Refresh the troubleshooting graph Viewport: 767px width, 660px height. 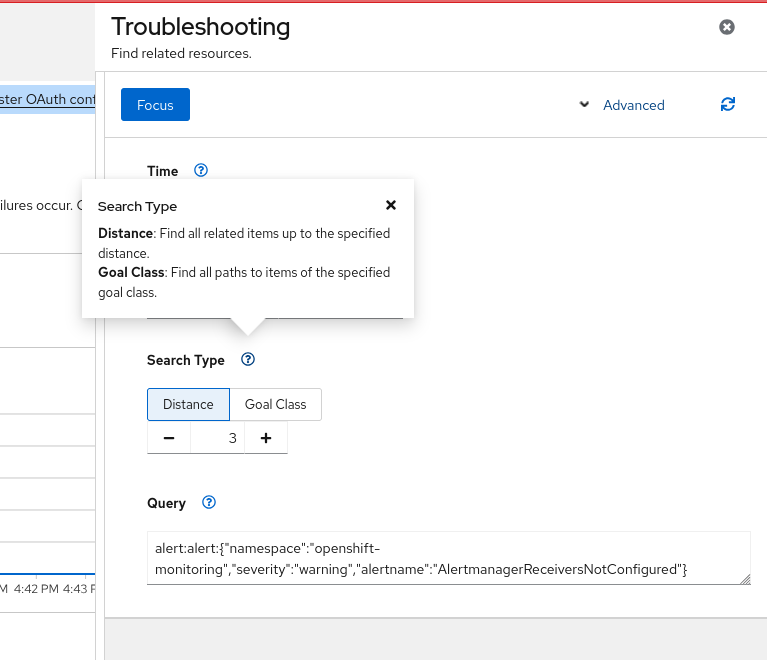point(727,104)
